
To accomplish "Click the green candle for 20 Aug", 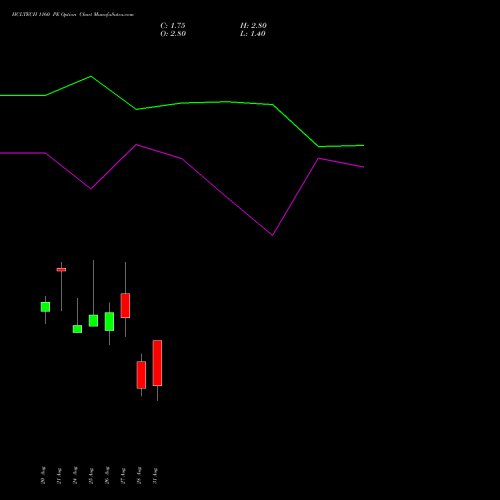I will 45,307.
